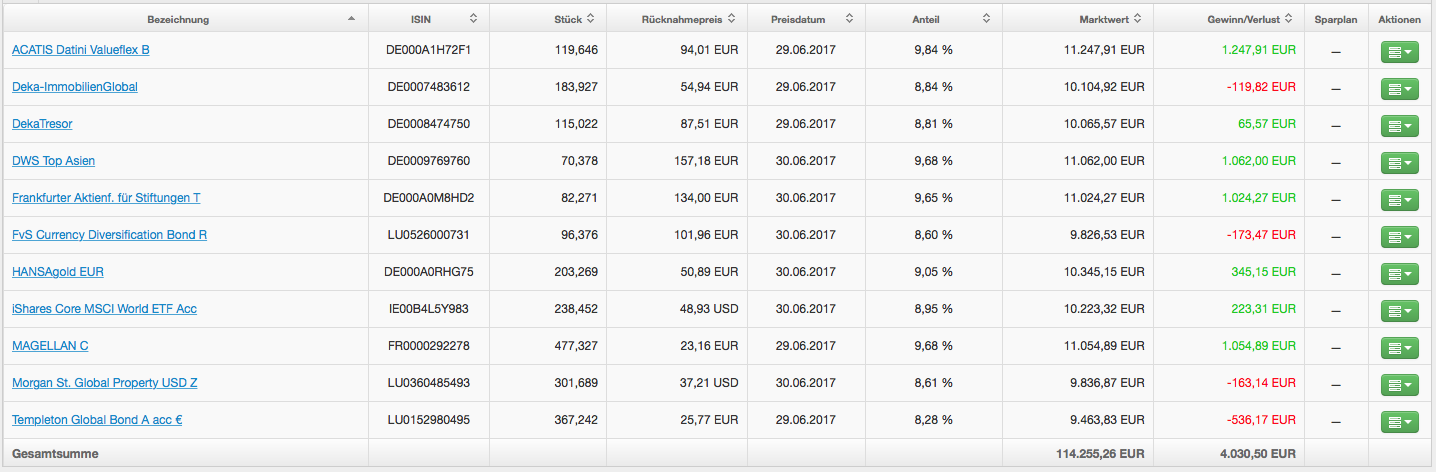Open actions menu for Deka-ImmobilienGlobal row
Screen dimensions: 1436x472
point(1399,89)
